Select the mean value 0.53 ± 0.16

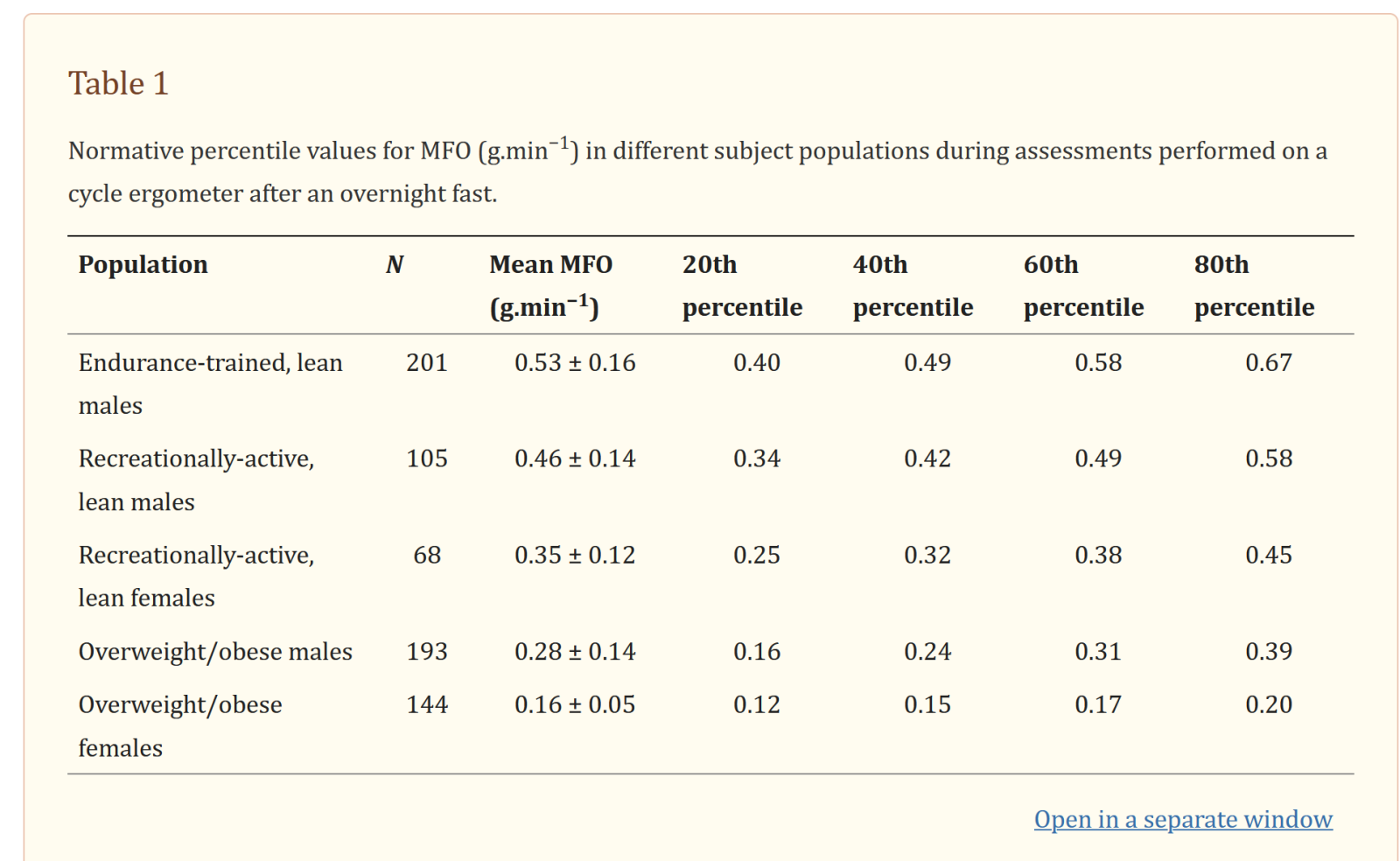click(x=575, y=362)
